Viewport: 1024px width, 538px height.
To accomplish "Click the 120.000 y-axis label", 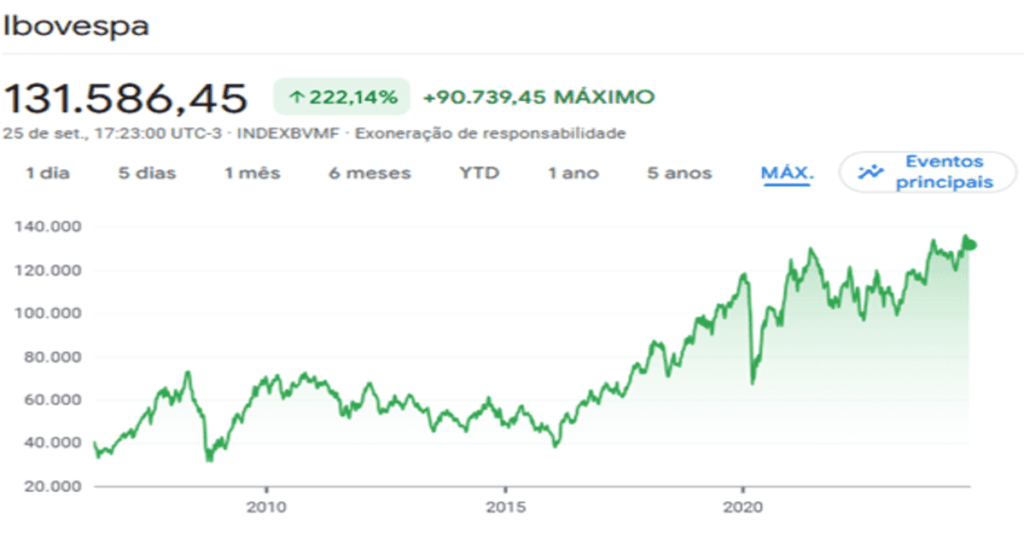I will (48, 270).
